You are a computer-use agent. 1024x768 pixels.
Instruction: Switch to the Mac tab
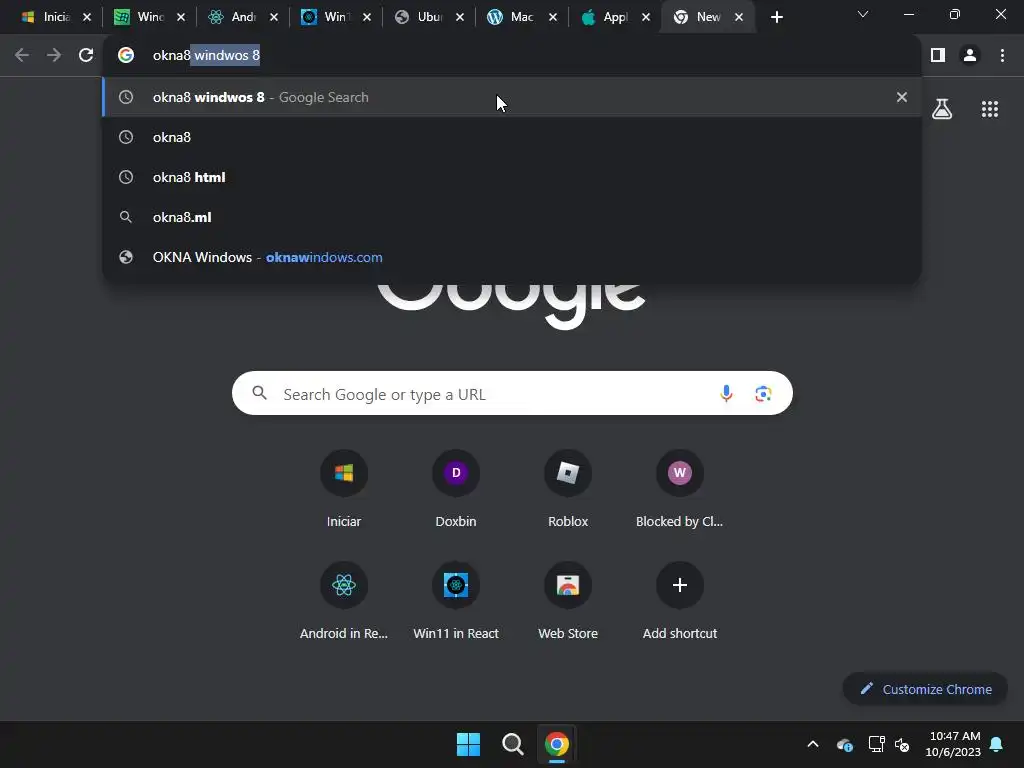[x=513, y=17]
